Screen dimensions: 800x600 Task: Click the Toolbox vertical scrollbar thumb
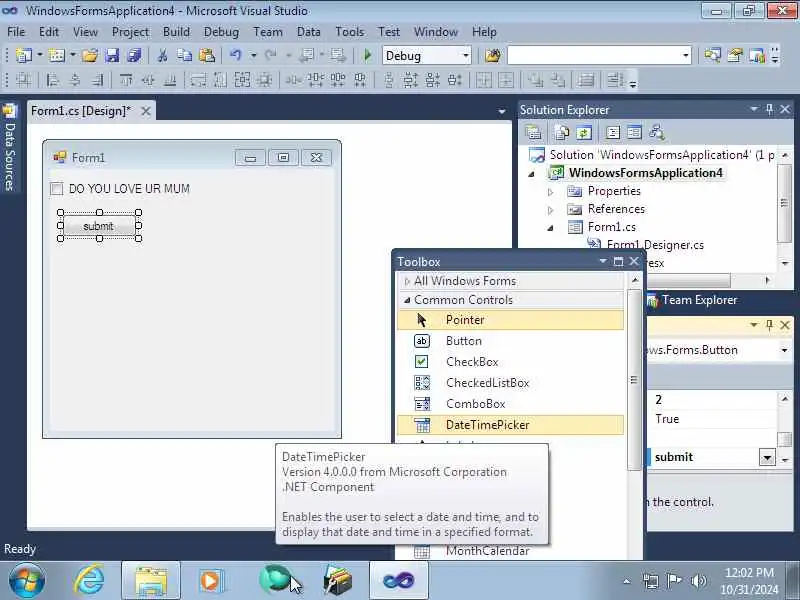pyautogui.click(x=634, y=380)
